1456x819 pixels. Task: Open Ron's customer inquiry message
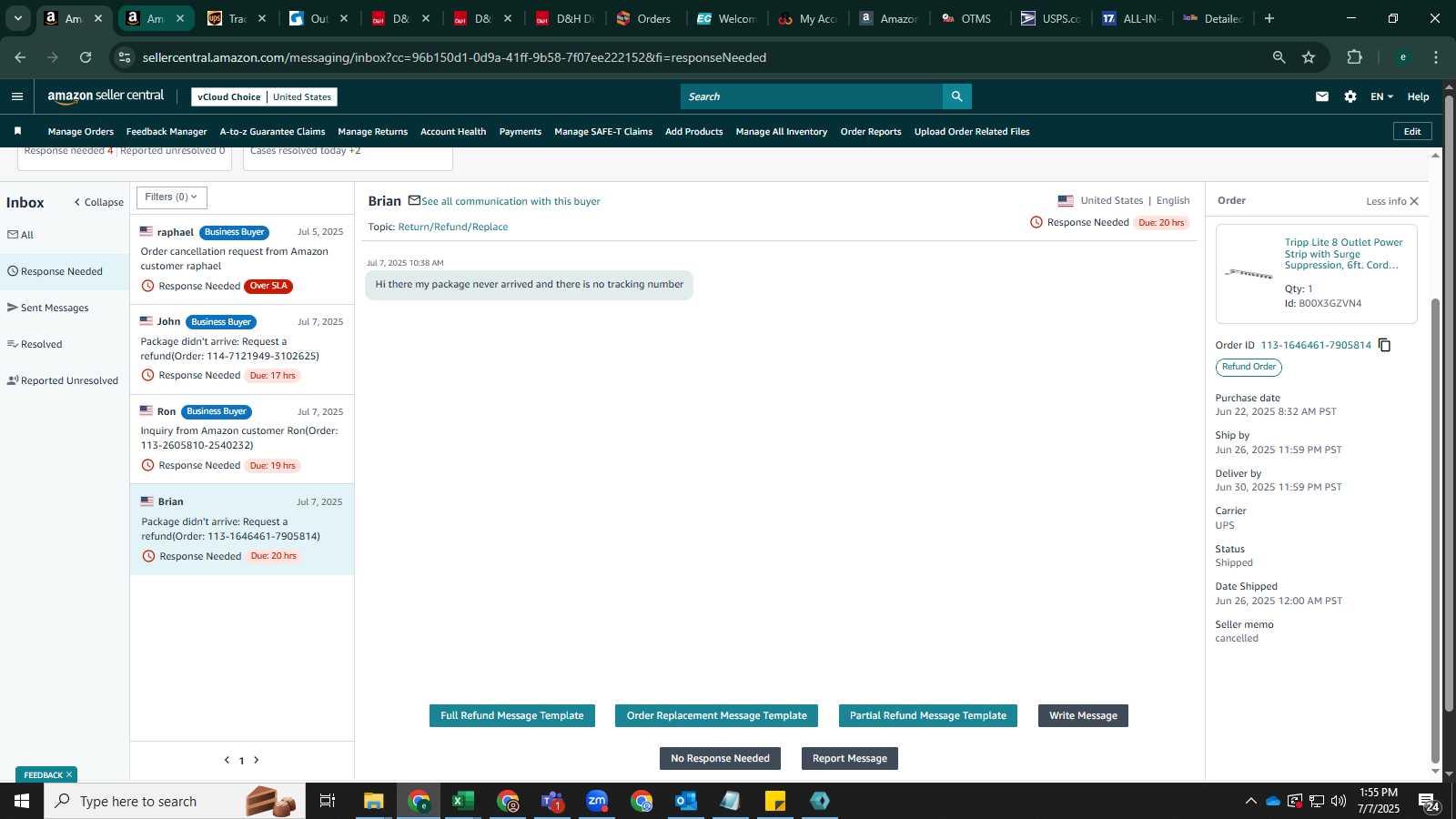(242, 439)
